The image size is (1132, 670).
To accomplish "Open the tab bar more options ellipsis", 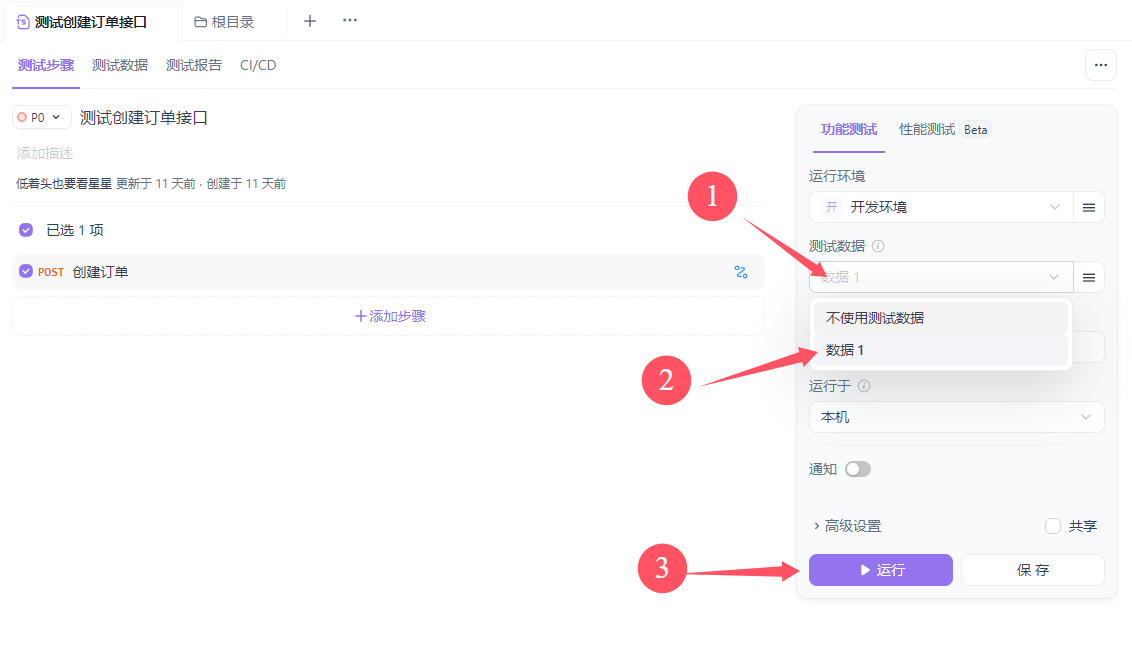I will [350, 21].
